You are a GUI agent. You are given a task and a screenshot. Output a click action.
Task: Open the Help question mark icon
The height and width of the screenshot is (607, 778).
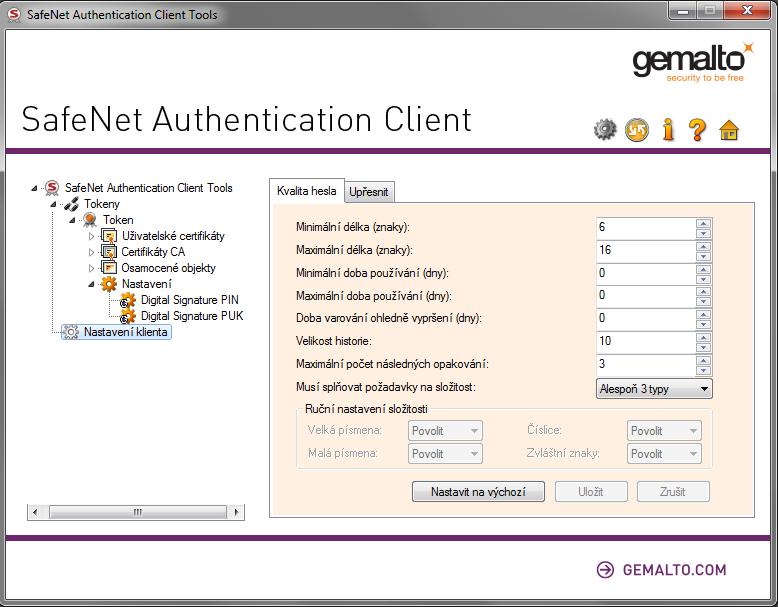pos(697,130)
